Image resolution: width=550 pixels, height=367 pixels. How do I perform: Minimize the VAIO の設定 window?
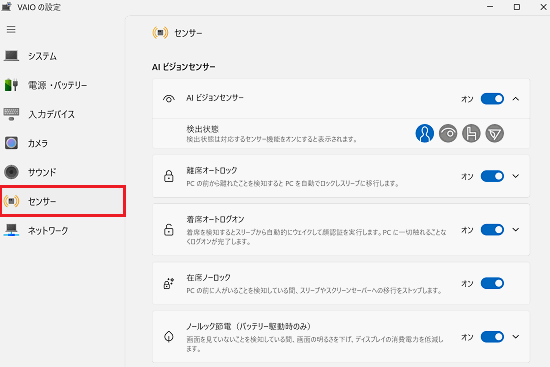pos(490,7)
